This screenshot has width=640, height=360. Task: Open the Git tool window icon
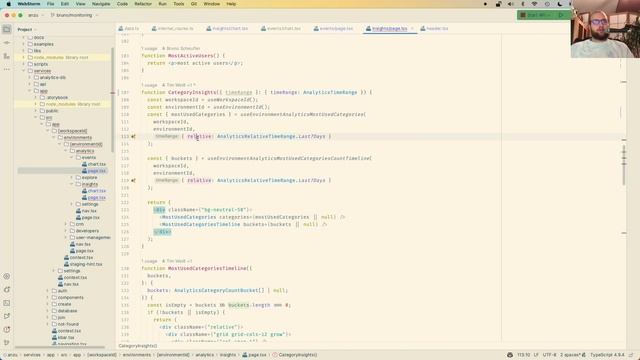pos(7,342)
